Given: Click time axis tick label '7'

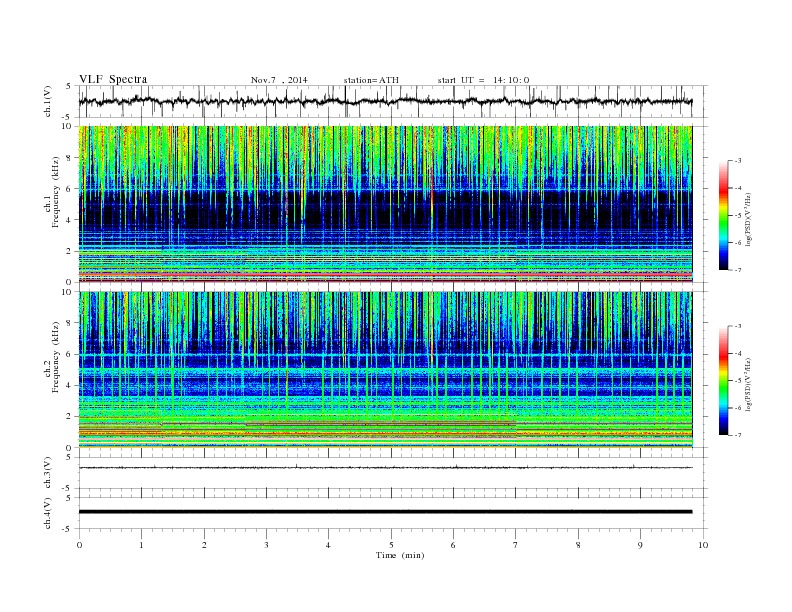Looking at the screenshot, I should point(516,545).
